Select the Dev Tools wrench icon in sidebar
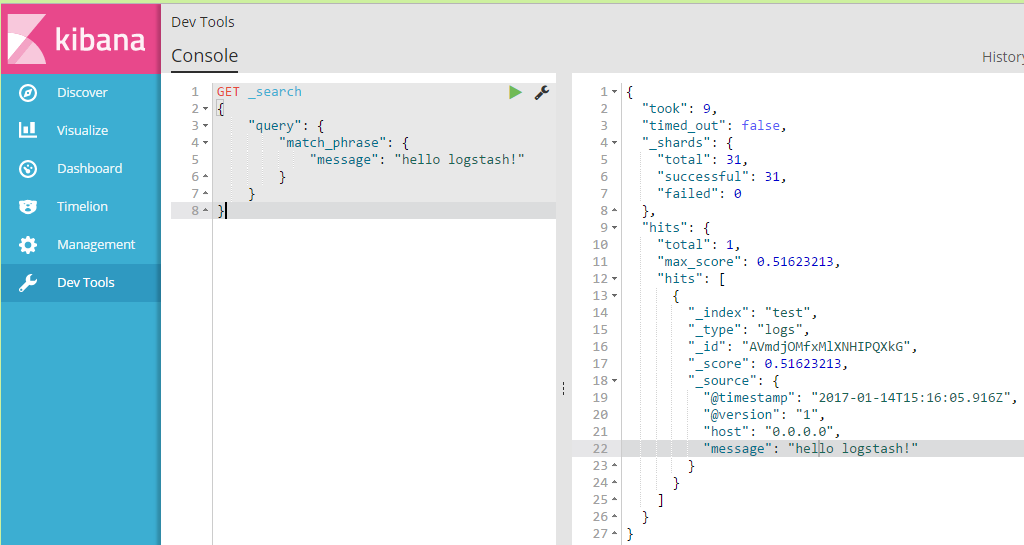 point(28,283)
